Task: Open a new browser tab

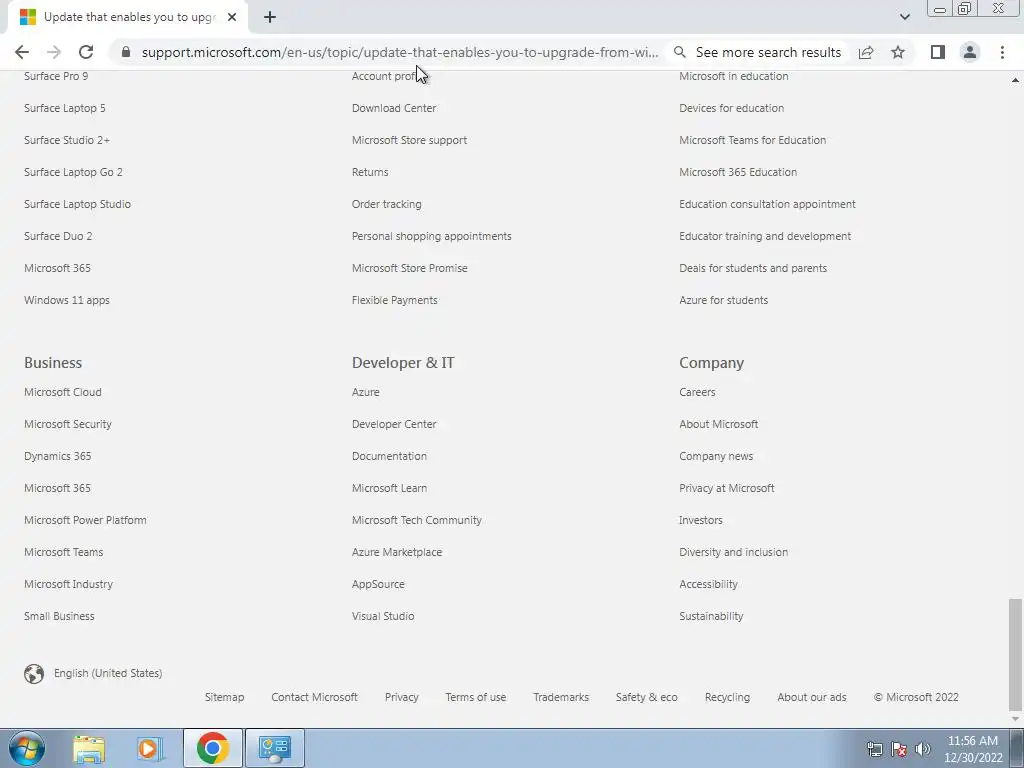Action: click(270, 17)
